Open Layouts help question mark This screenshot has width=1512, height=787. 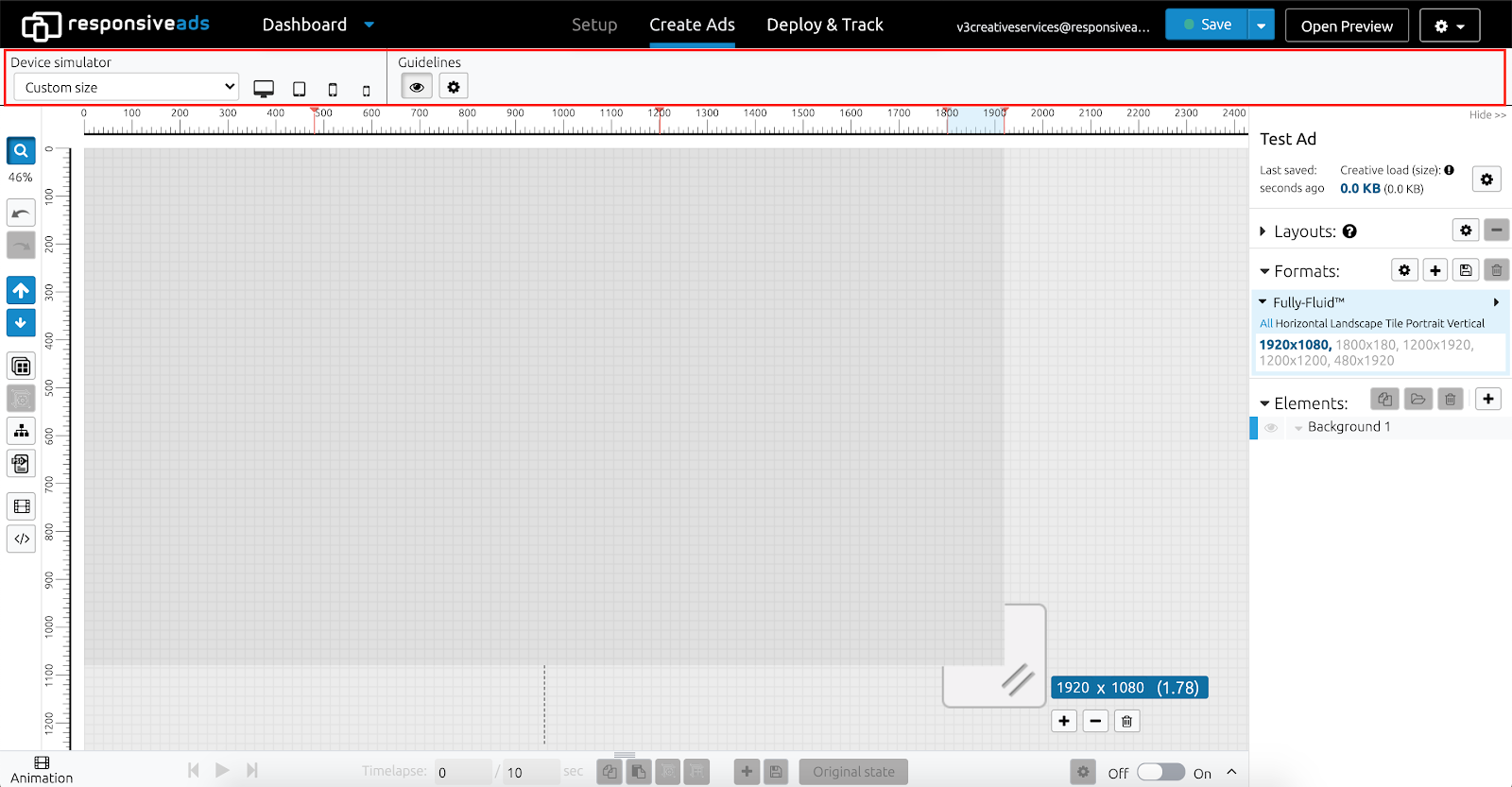click(x=1349, y=231)
